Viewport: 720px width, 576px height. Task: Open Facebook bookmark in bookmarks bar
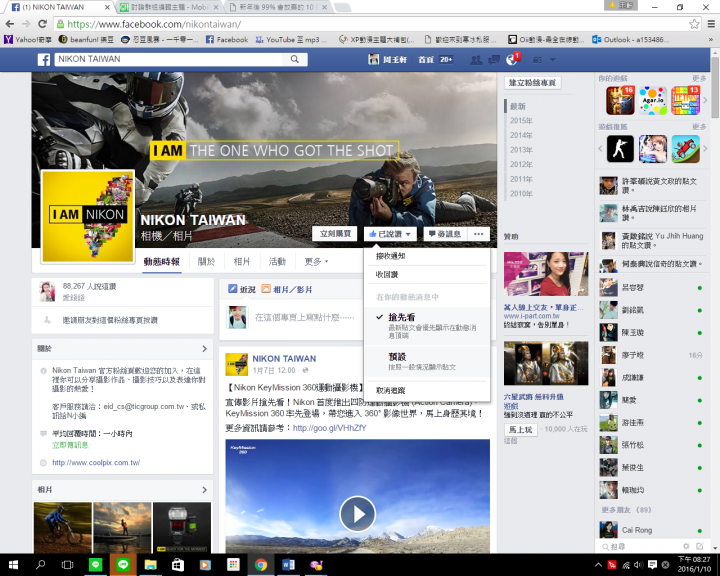coord(227,40)
